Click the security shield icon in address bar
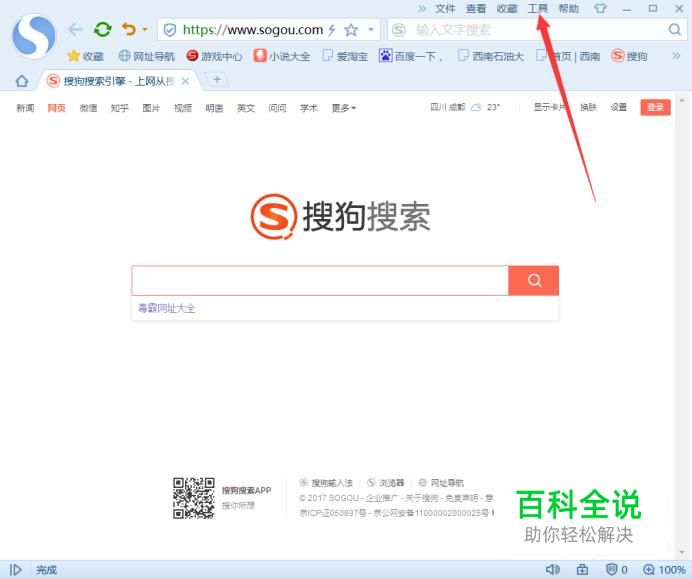This screenshot has height=579, width=692. (x=169, y=30)
